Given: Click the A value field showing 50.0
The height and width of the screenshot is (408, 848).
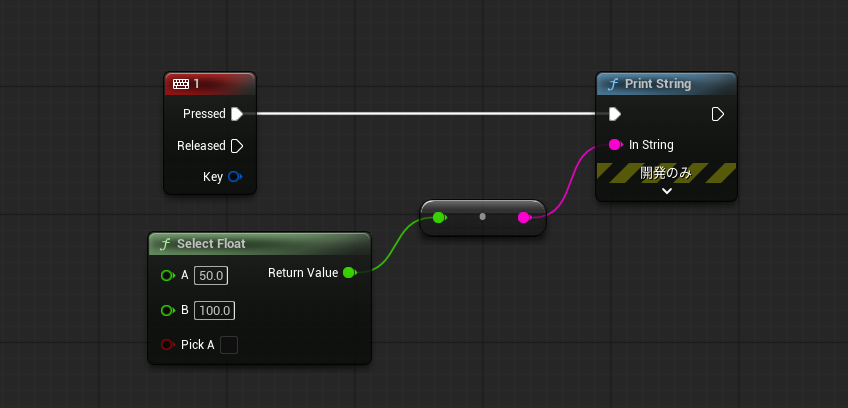Looking at the screenshot, I should click(x=210, y=276).
